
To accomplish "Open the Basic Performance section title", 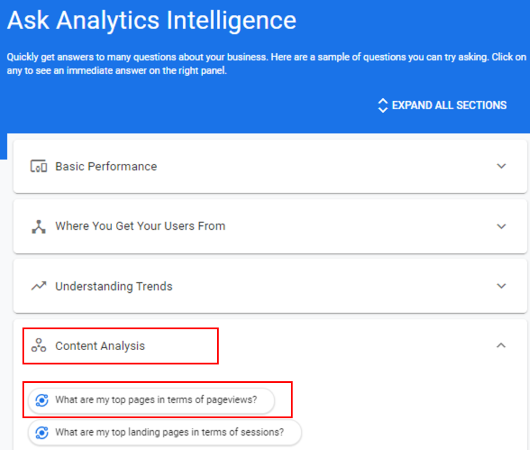I will [106, 166].
